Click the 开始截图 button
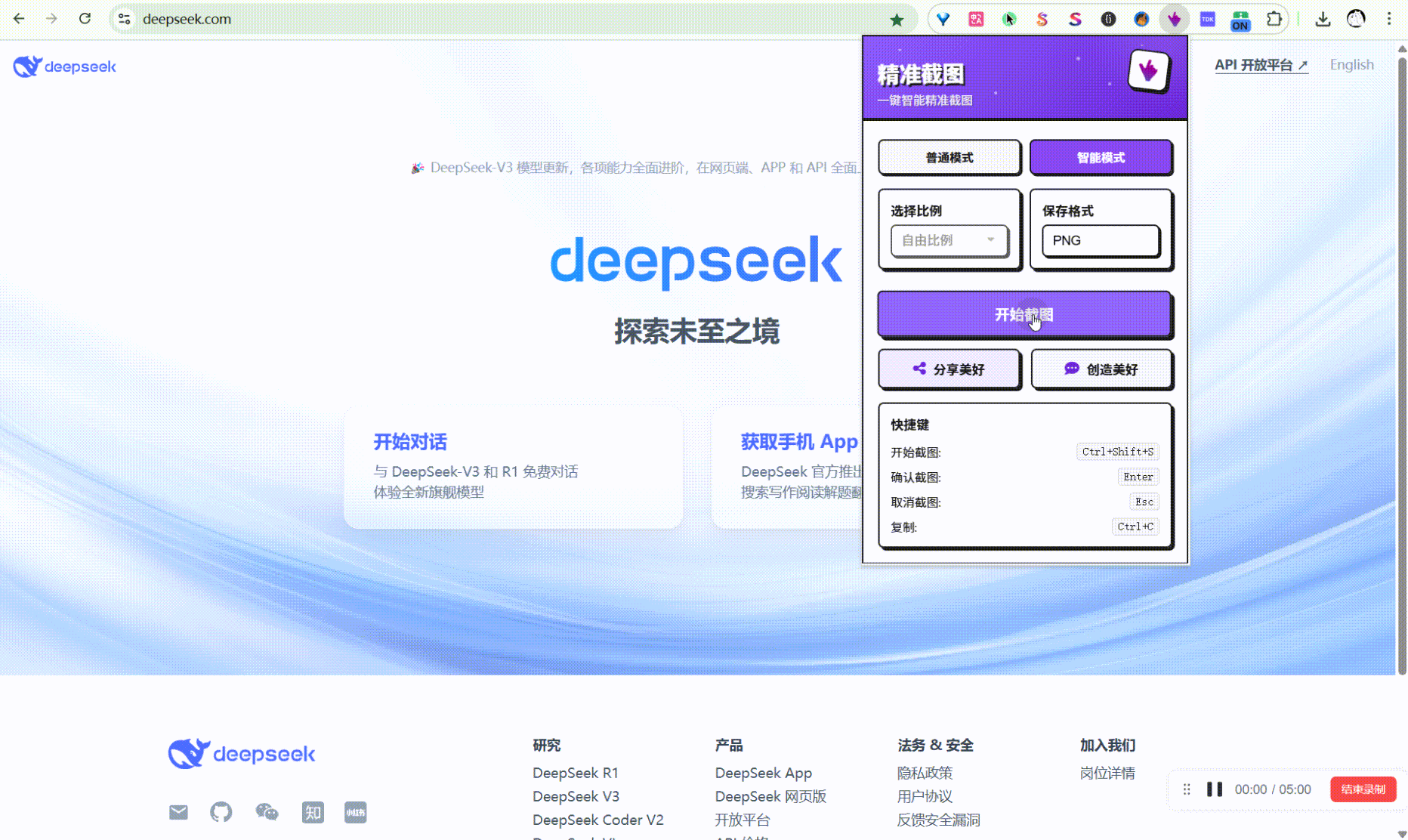Screen dimensions: 1408x840 coord(1024,314)
